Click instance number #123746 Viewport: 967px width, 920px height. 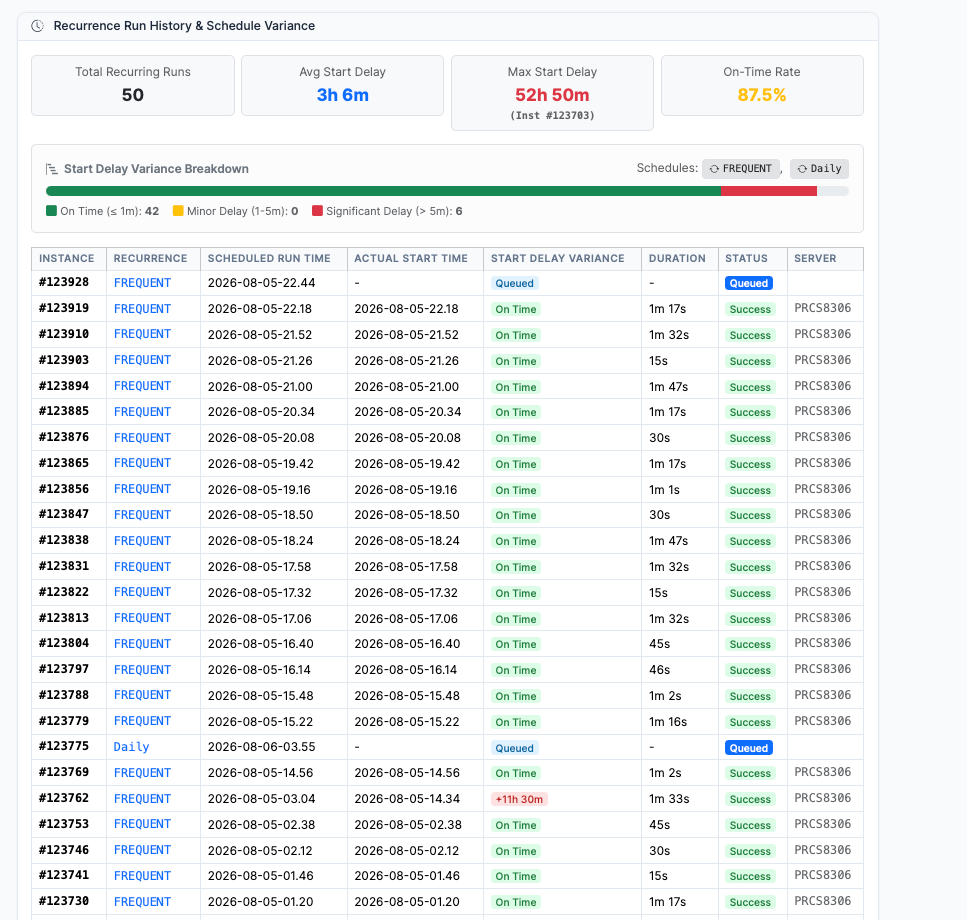pos(64,850)
